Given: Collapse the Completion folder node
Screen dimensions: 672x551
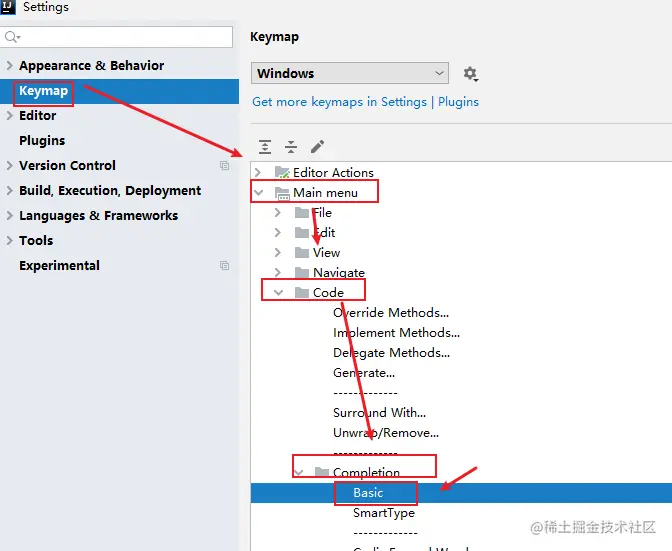Looking at the screenshot, I should (x=299, y=473).
